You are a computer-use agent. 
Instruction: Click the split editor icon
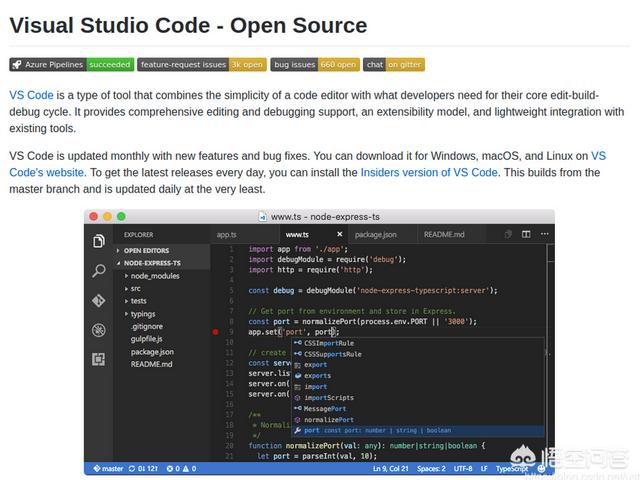point(508,234)
